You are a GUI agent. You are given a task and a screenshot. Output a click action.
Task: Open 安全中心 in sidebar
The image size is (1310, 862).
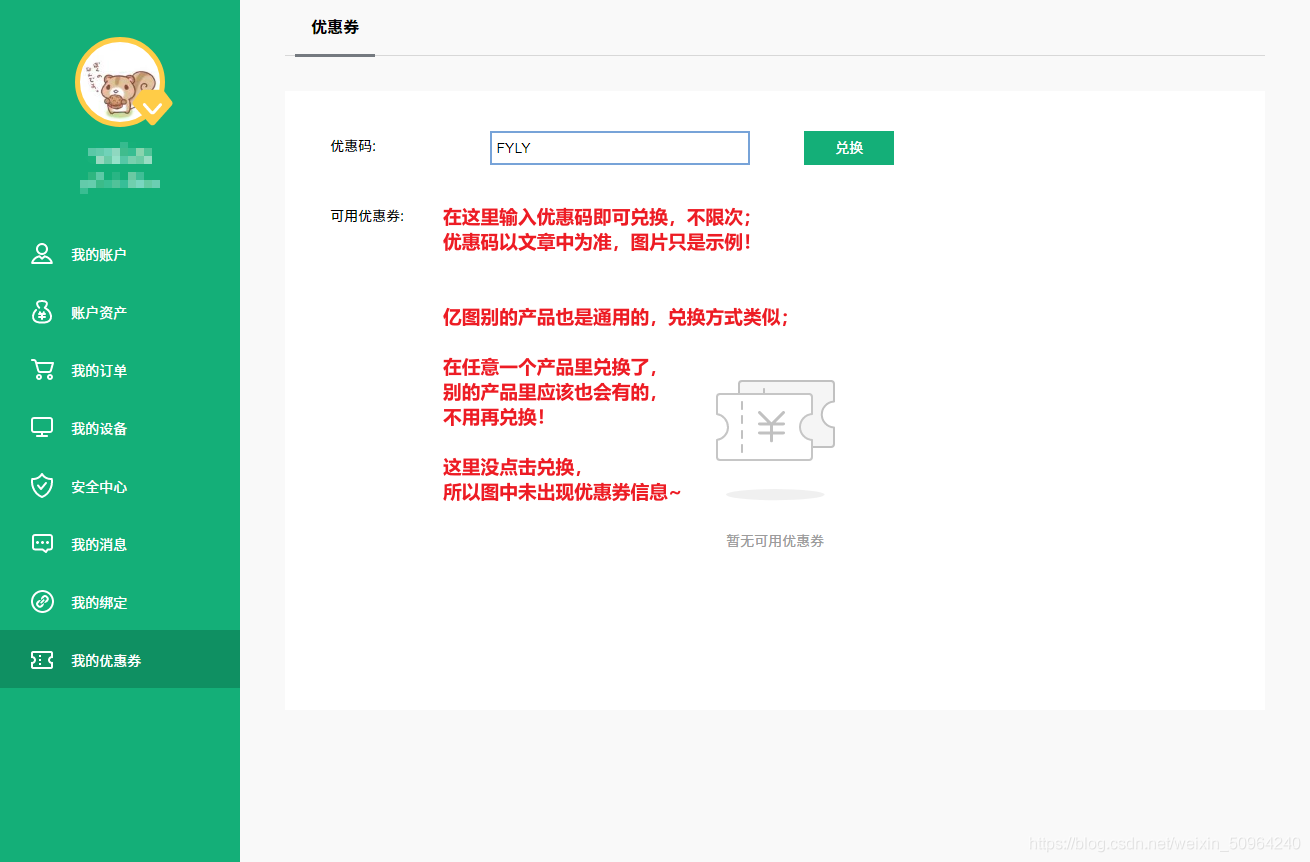120,486
